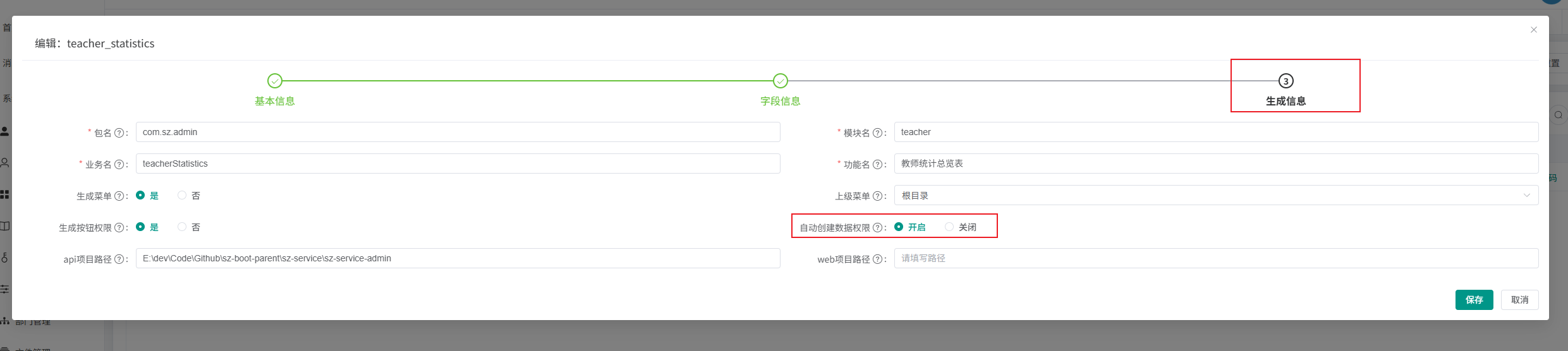Screen dimensions: 1568x351
Task: Click help icon next to 包名 label
Action: point(119,133)
